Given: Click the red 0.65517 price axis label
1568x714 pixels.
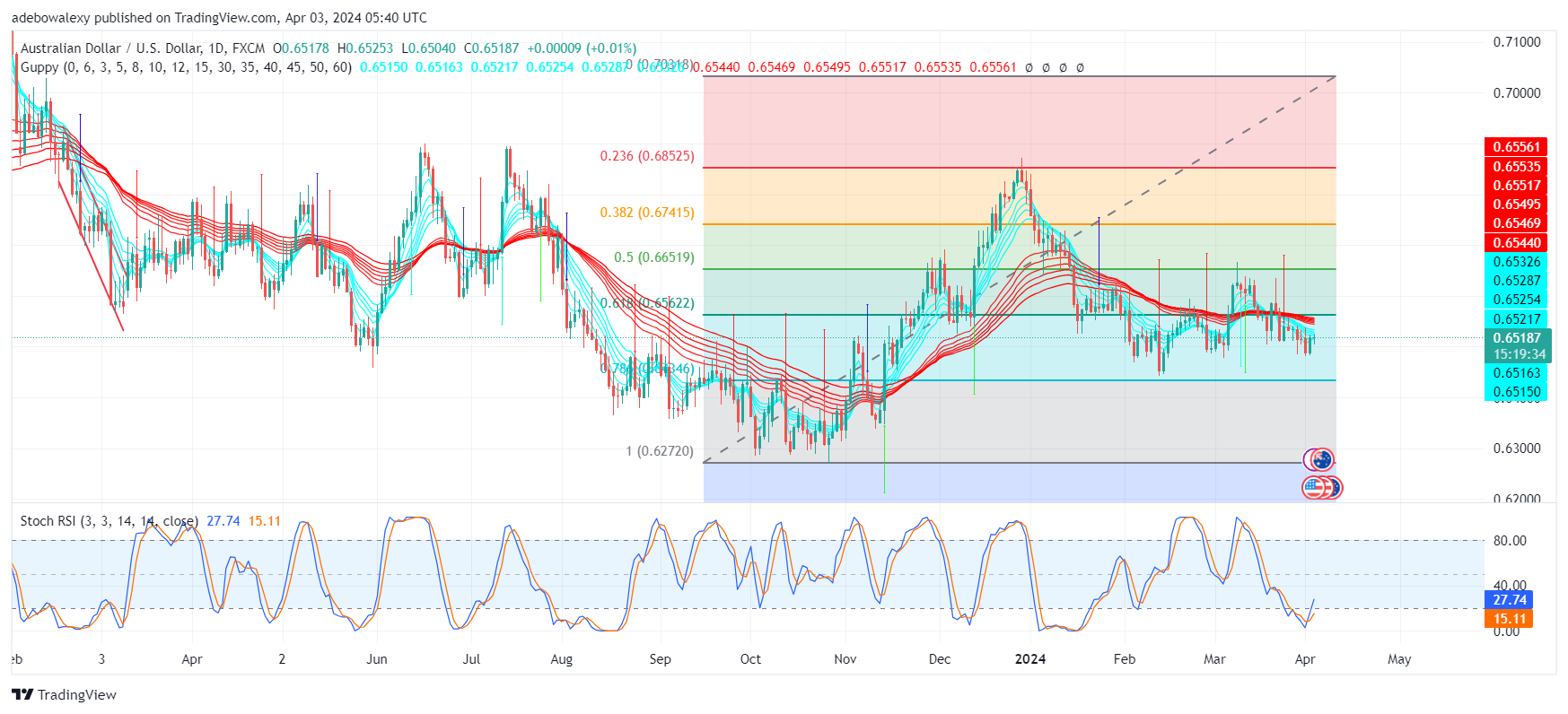Looking at the screenshot, I should click(1516, 186).
